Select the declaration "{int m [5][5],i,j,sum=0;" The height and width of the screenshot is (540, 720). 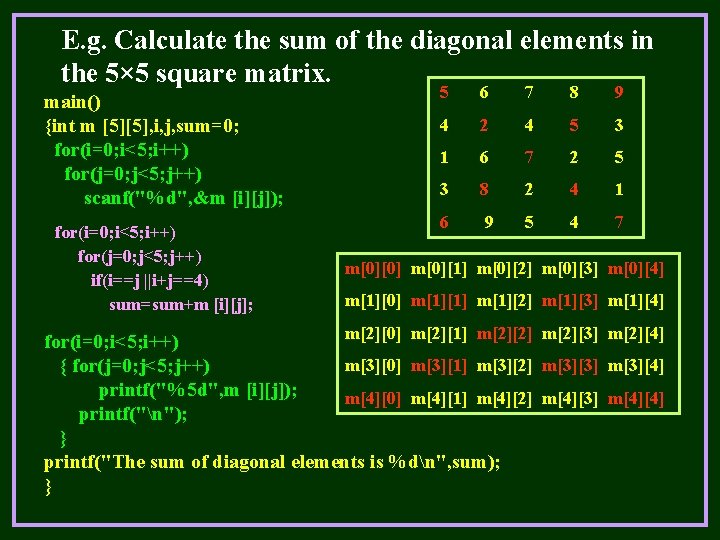[142, 126]
